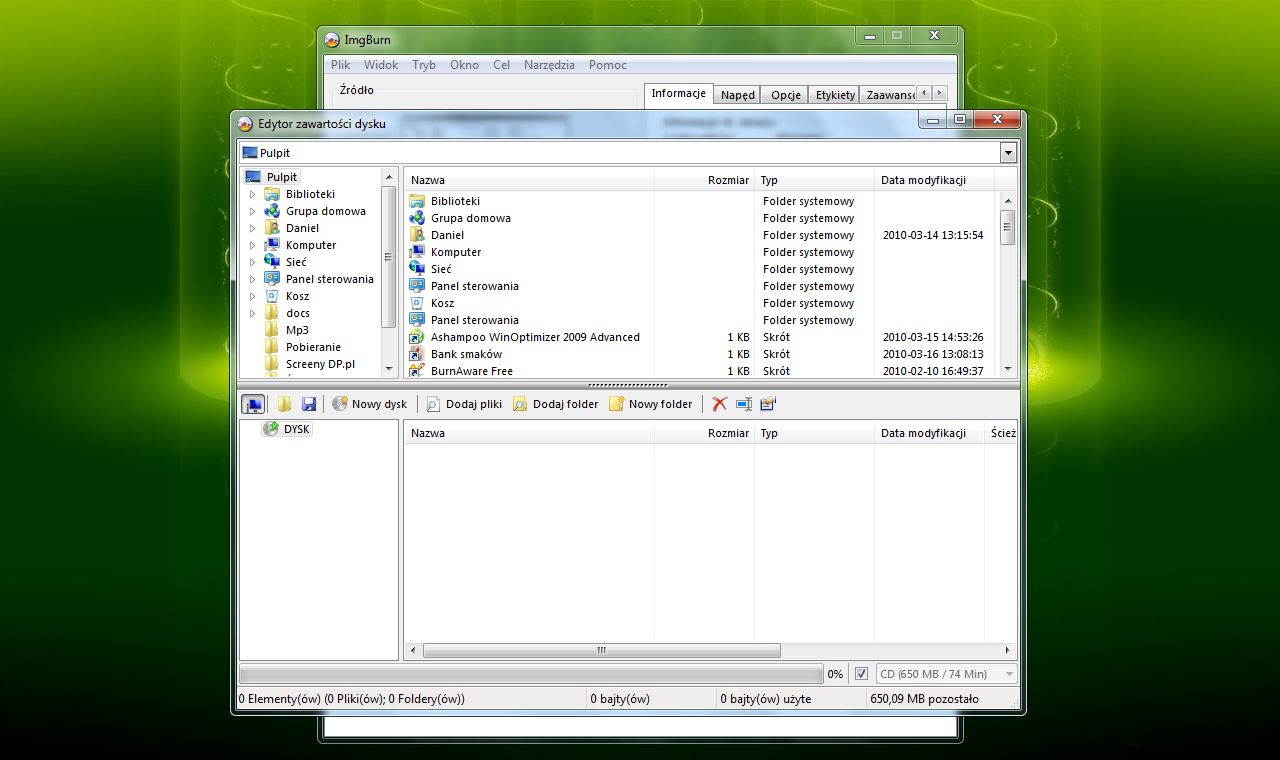This screenshot has height=760, width=1280.
Task: Select Screeny DP.pl folder in tree
Action: click(320, 364)
